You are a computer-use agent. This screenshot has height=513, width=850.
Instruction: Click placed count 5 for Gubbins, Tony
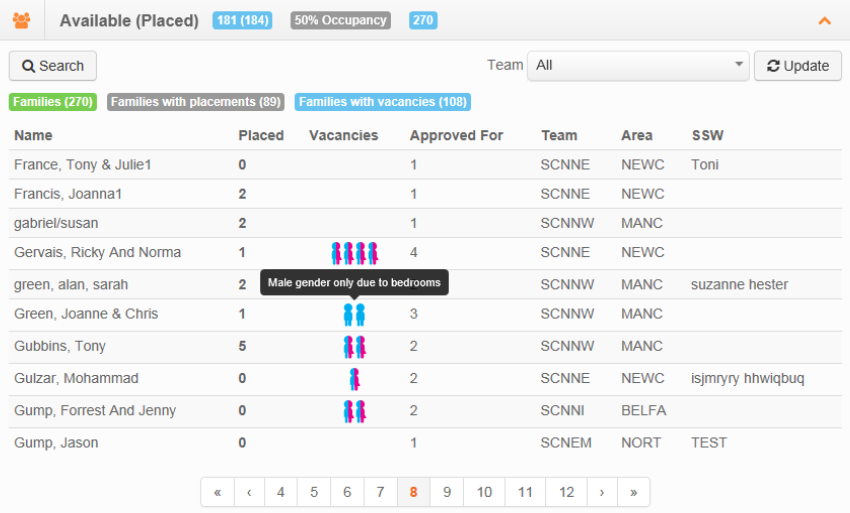click(242, 346)
